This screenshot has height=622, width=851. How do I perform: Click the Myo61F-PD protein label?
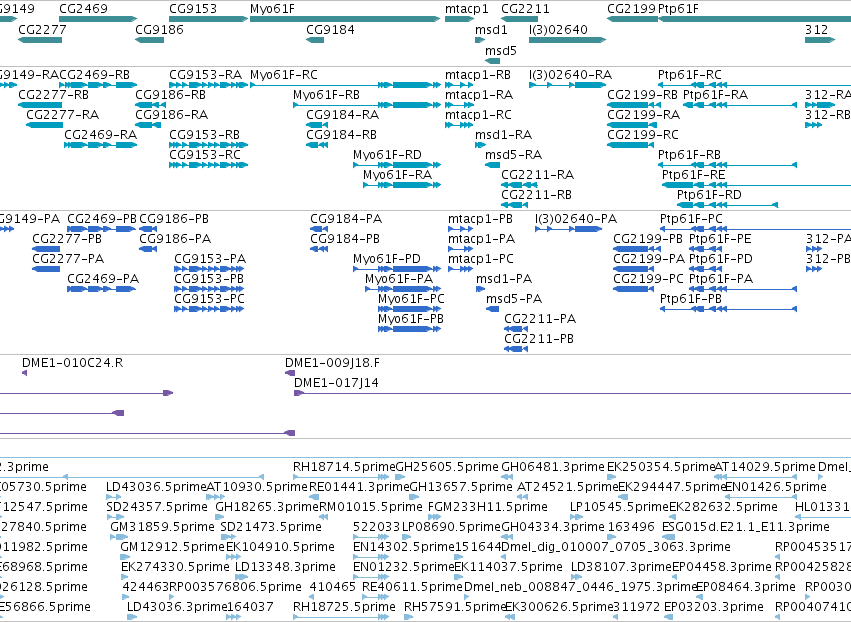click(x=386, y=259)
